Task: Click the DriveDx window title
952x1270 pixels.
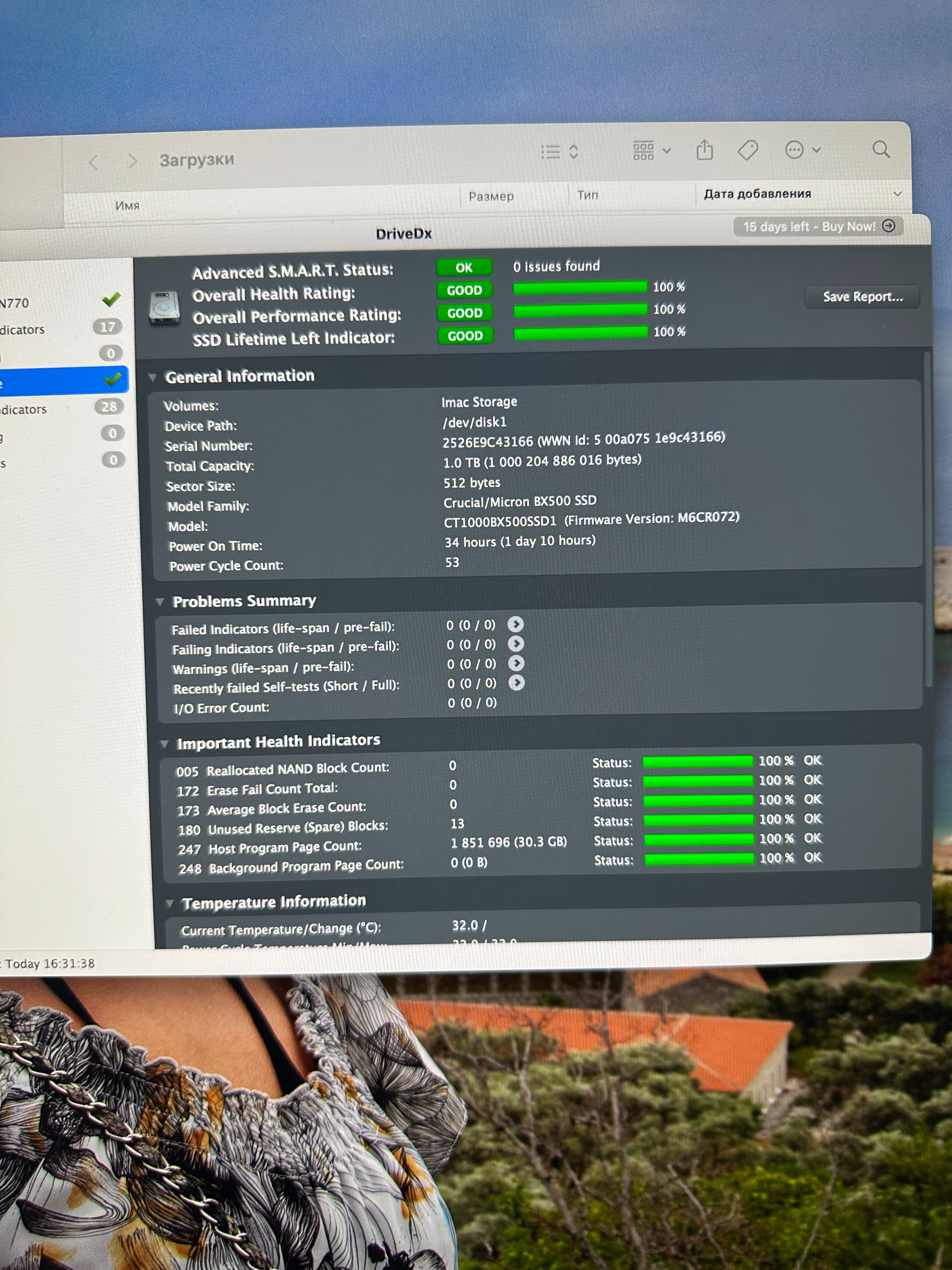Action: [x=404, y=234]
